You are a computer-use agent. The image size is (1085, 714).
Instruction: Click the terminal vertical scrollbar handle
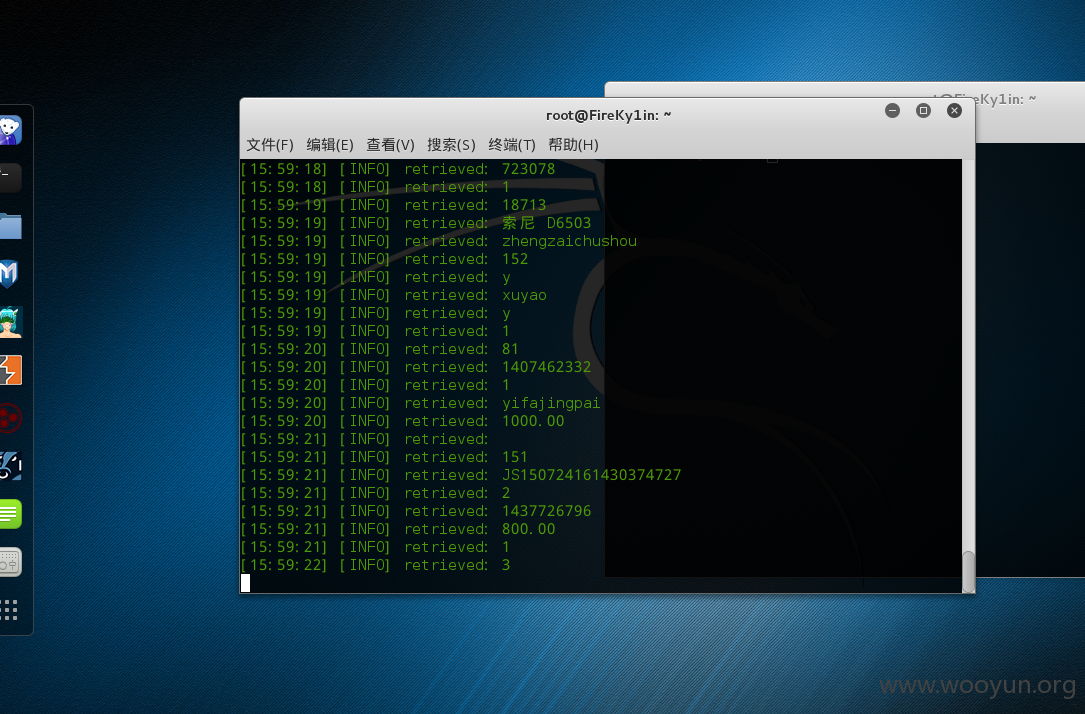(968, 571)
